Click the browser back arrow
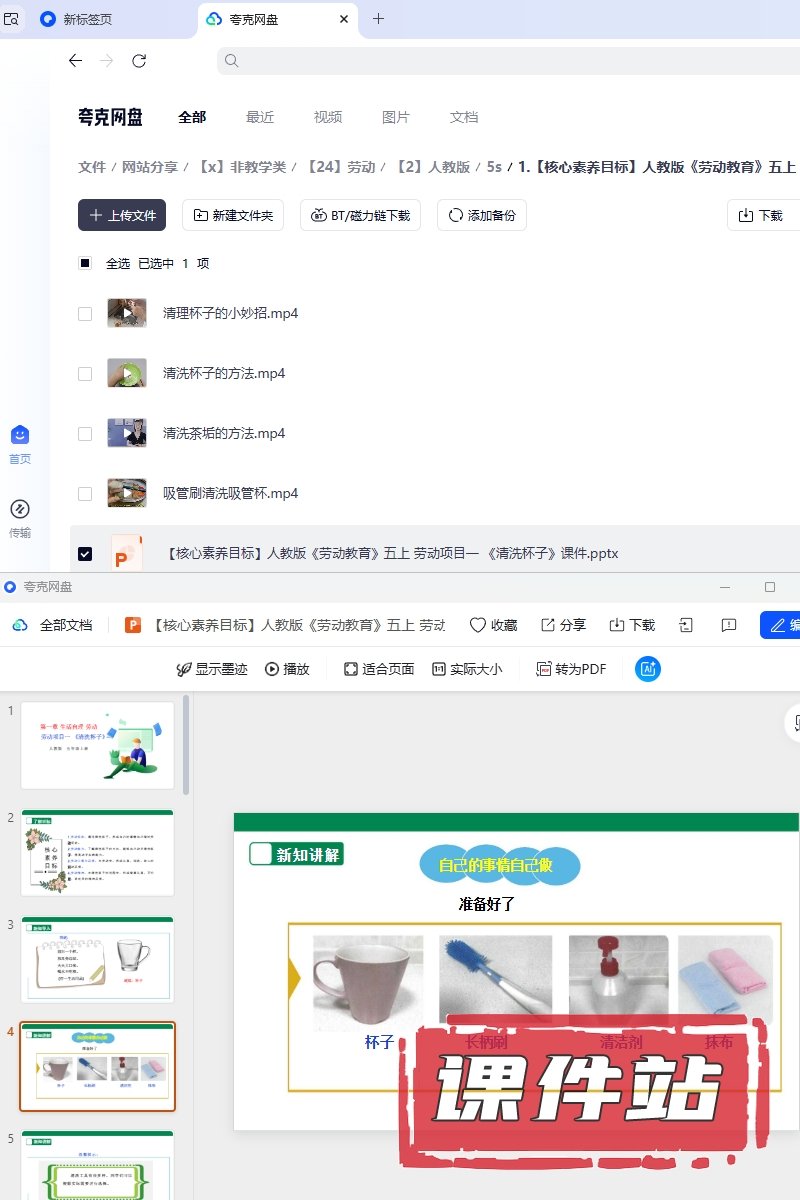This screenshot has width=800, height=1200. coord(75,61)
